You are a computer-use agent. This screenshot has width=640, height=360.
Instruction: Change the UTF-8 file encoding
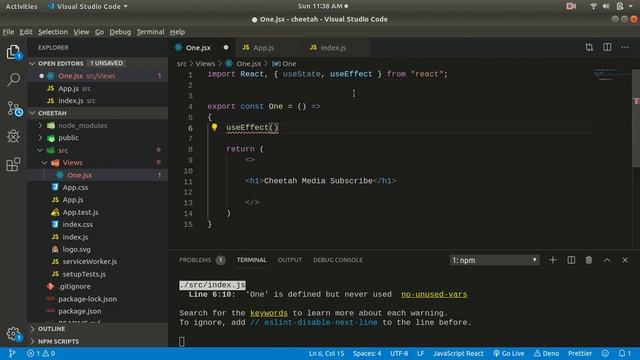(399, 353)
